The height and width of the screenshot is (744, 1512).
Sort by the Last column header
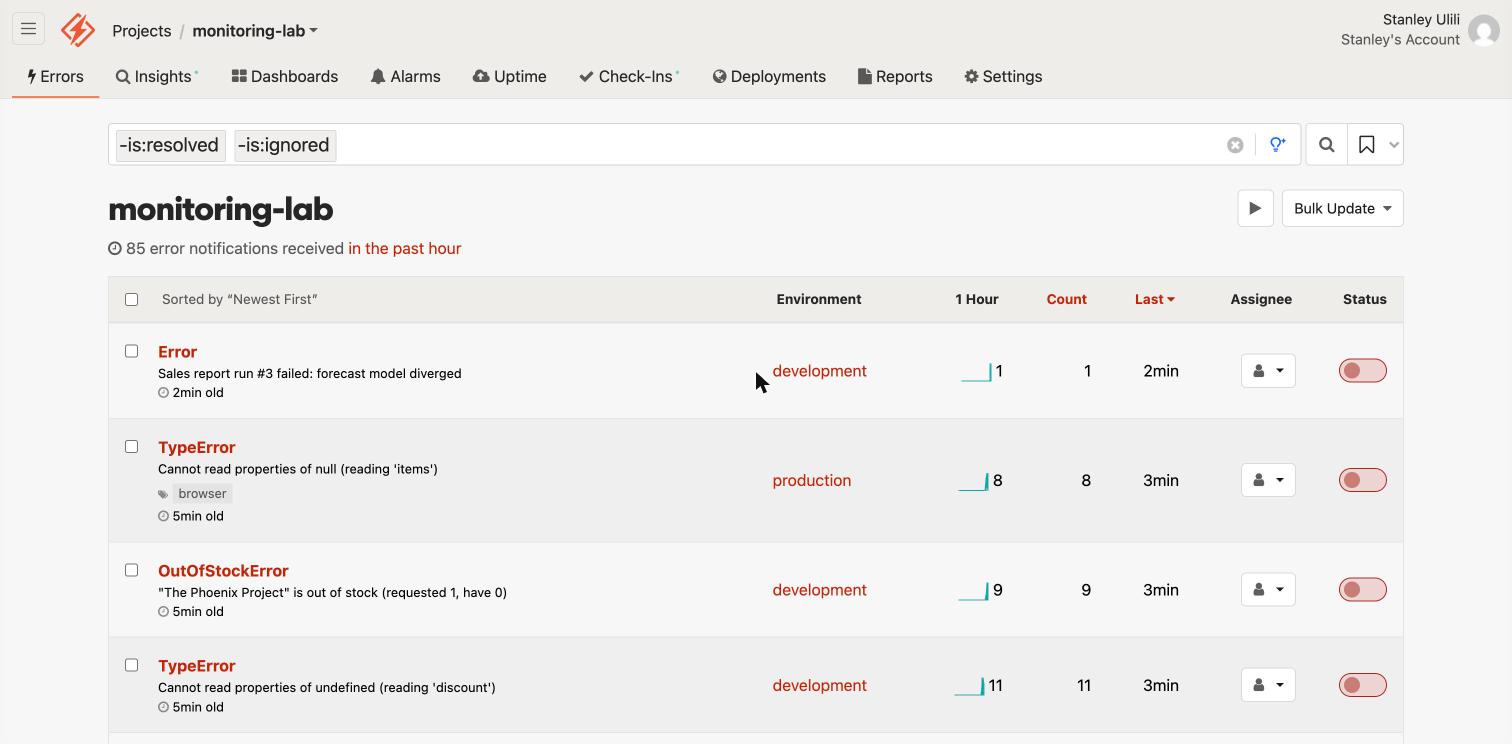pyautogui.click(x=1155, y=299)
